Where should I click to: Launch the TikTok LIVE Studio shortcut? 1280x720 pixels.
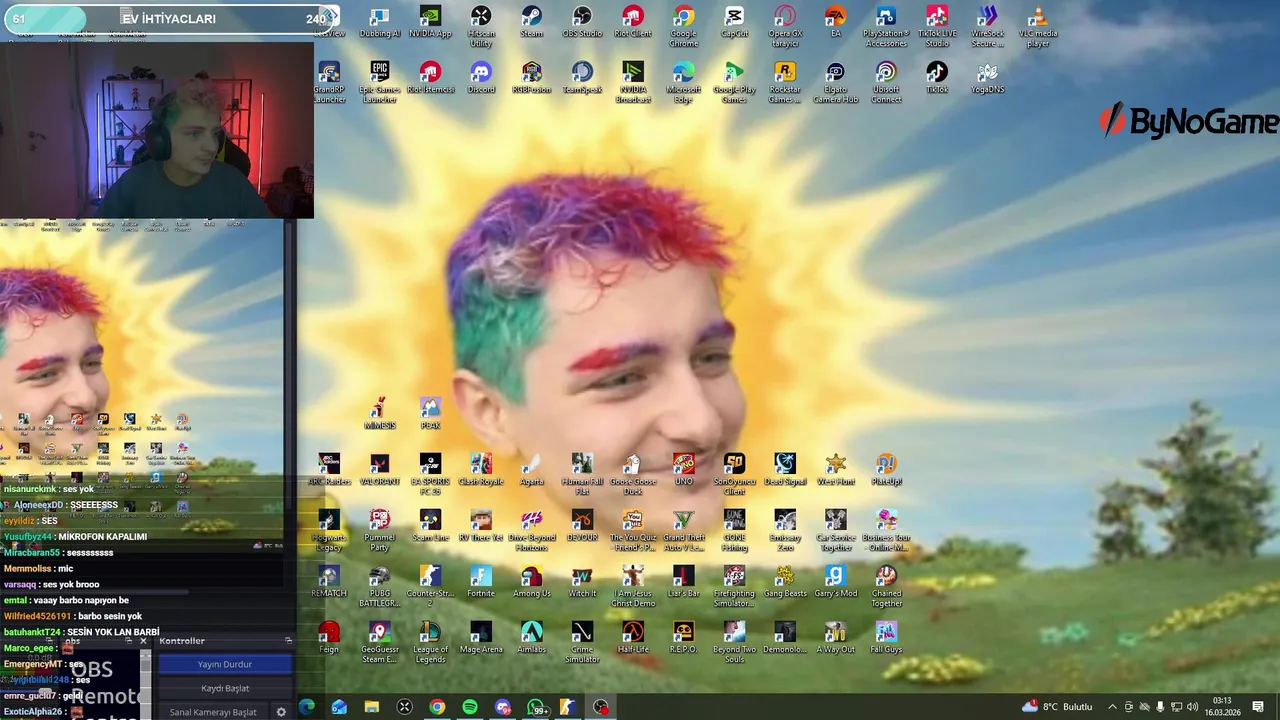click(936, 27)
